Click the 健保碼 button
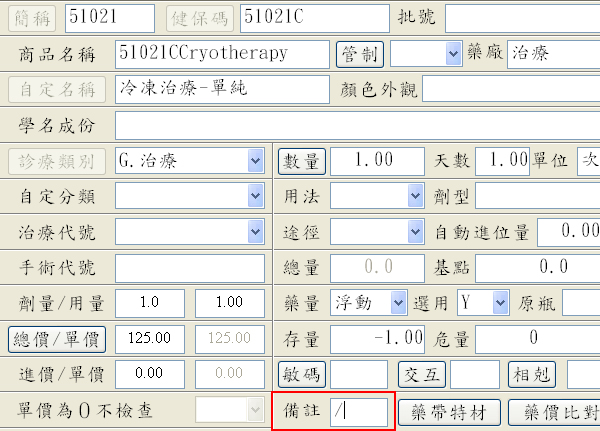This screenshot has width=600, height=431. [x=199, y=17]
